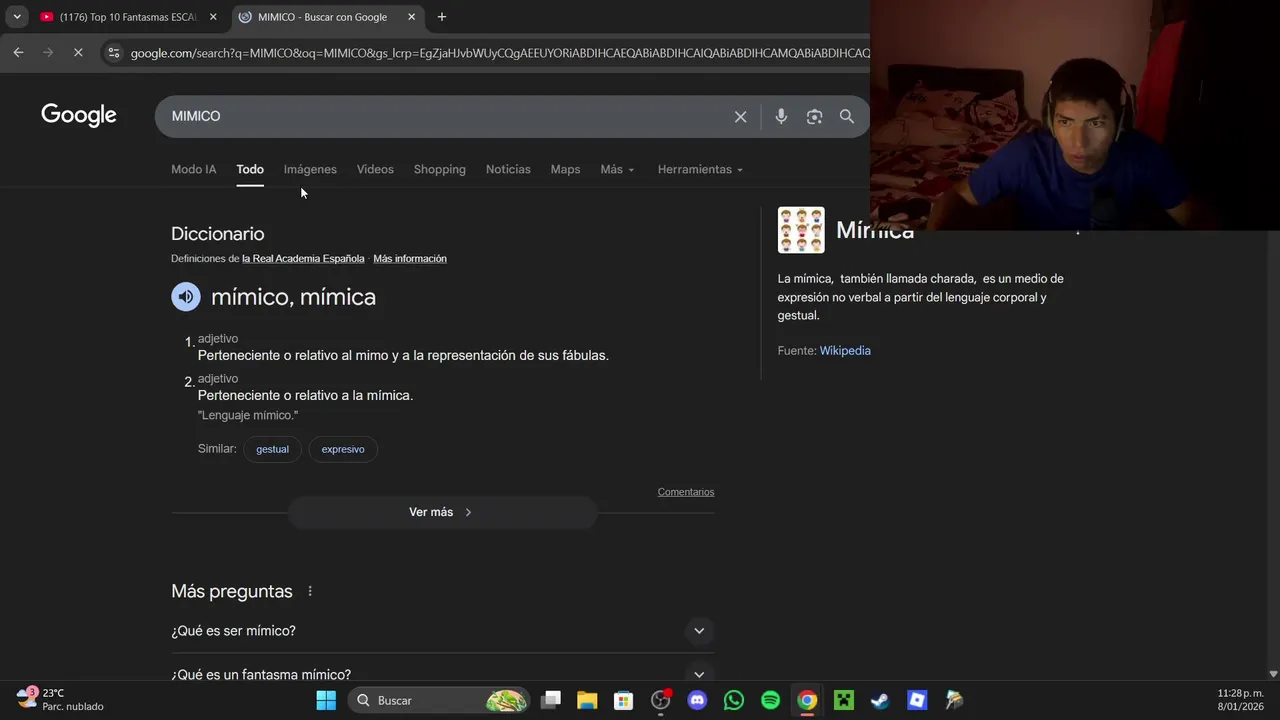Clear the search box with the X icon
The height and width of the screenshot is (720, 1280).
point(740,117)
